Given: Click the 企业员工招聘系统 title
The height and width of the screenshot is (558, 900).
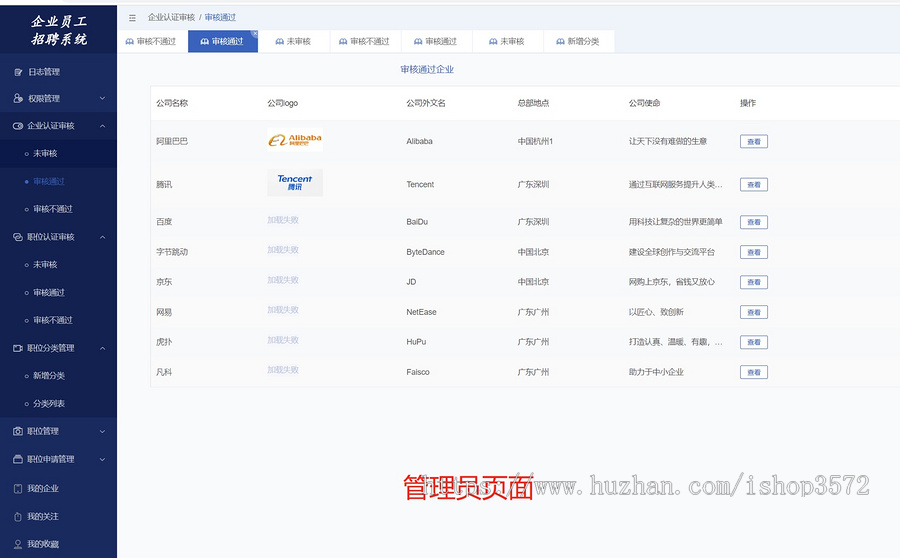Looking at the screenshot, I should click(59, 30).
